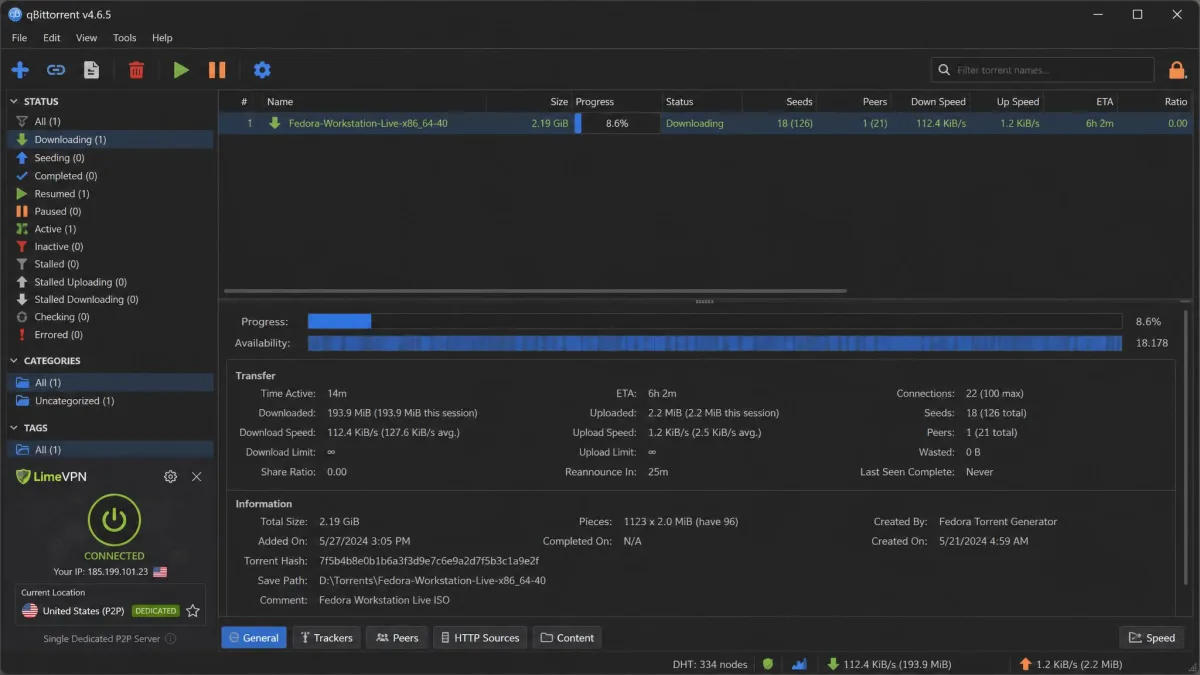
Task: Pause torrents with the orange pause icon
Action: coord(217,70)
